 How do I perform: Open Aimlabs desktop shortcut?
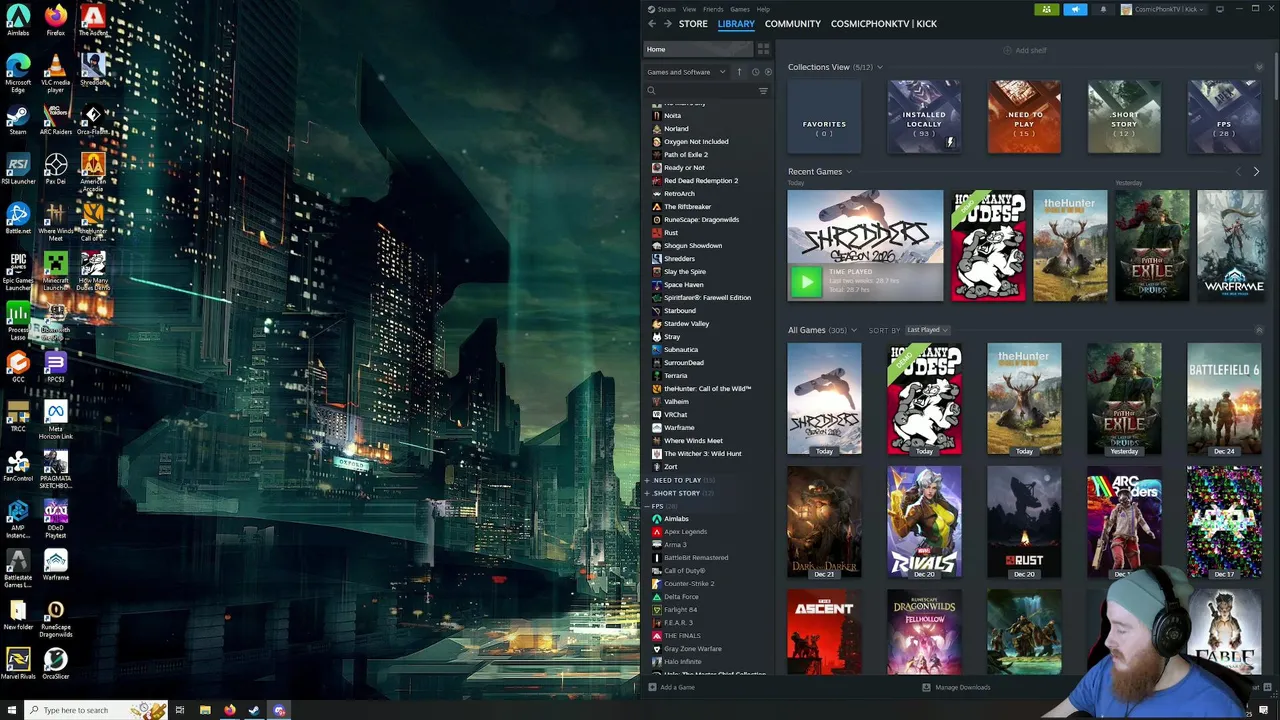point(18,20)
